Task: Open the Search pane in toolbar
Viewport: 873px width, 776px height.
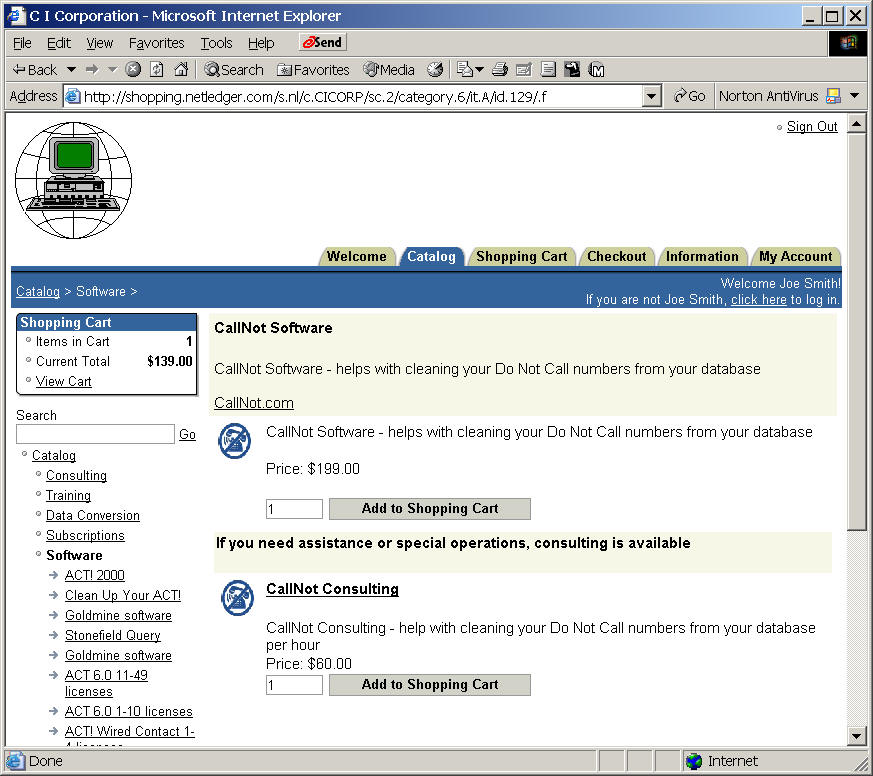Action: click(x=234, y=70)
